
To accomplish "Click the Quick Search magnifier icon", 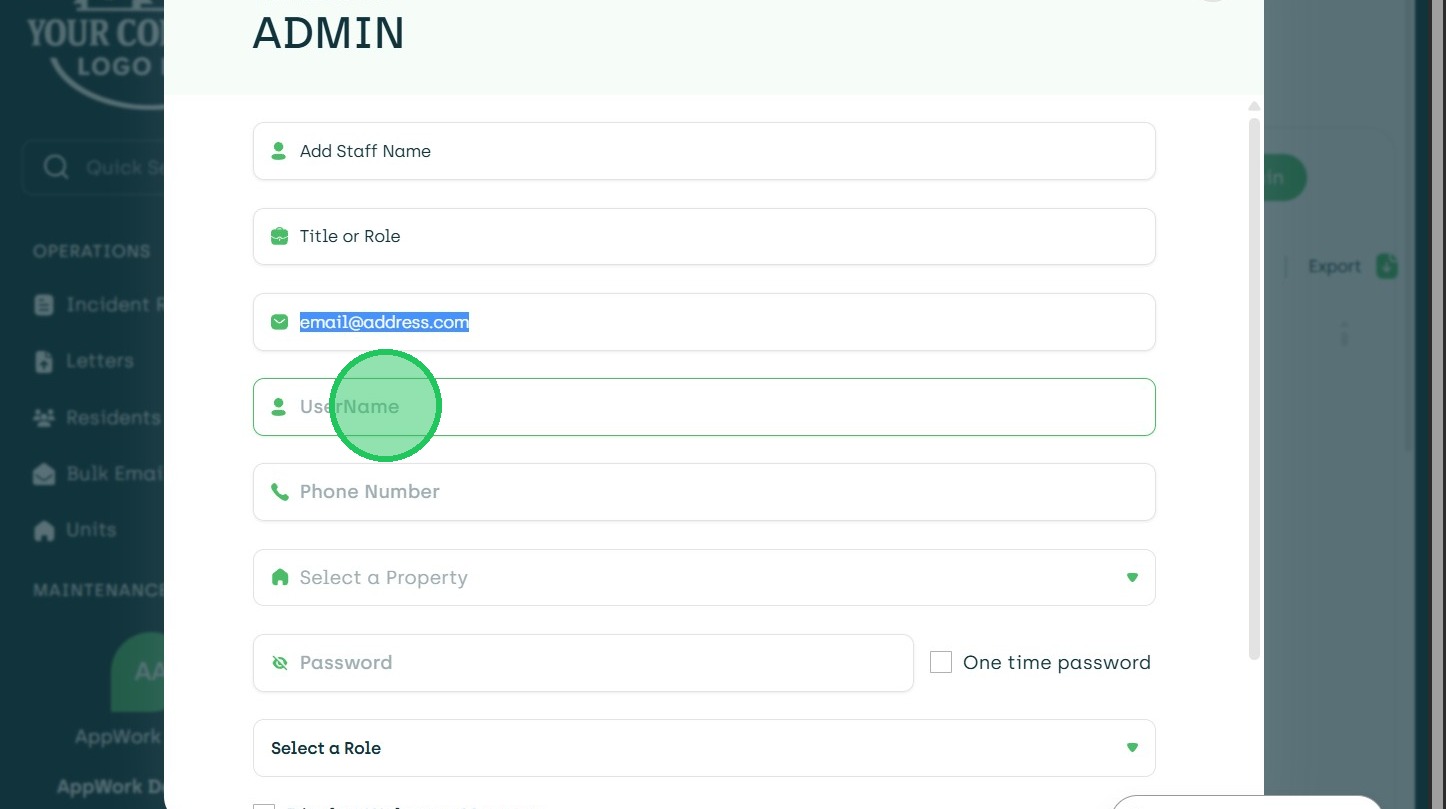I will [x=56, y=167].
